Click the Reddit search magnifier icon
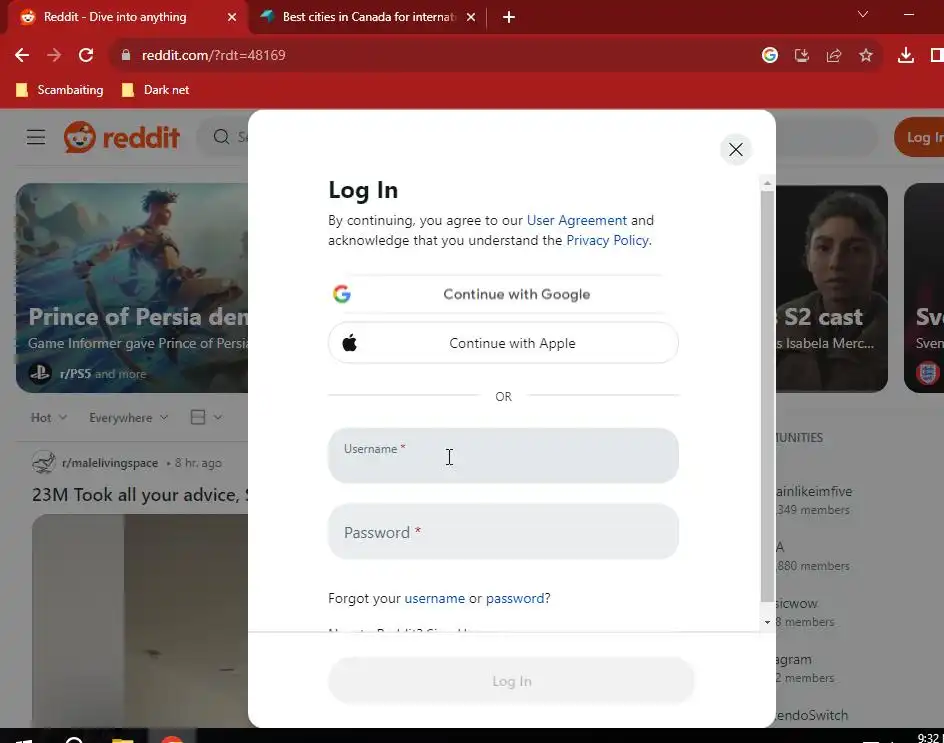 [x=221, y=137]
